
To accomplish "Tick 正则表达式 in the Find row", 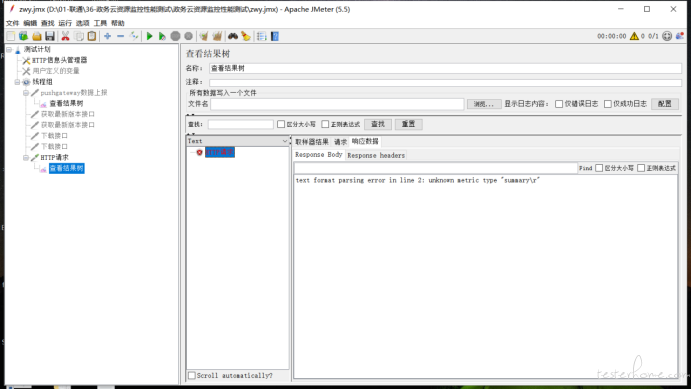I will click(641, 168).
